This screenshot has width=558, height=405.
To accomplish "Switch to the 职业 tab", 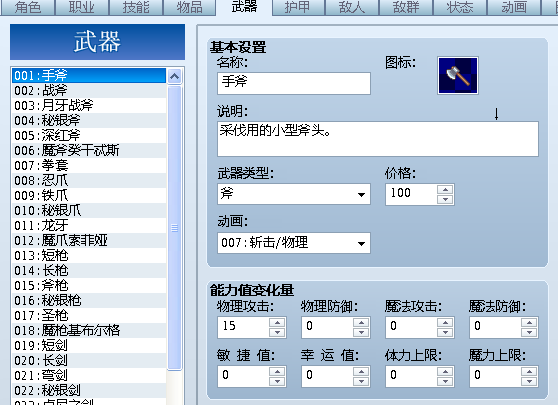I will point(81,7).
